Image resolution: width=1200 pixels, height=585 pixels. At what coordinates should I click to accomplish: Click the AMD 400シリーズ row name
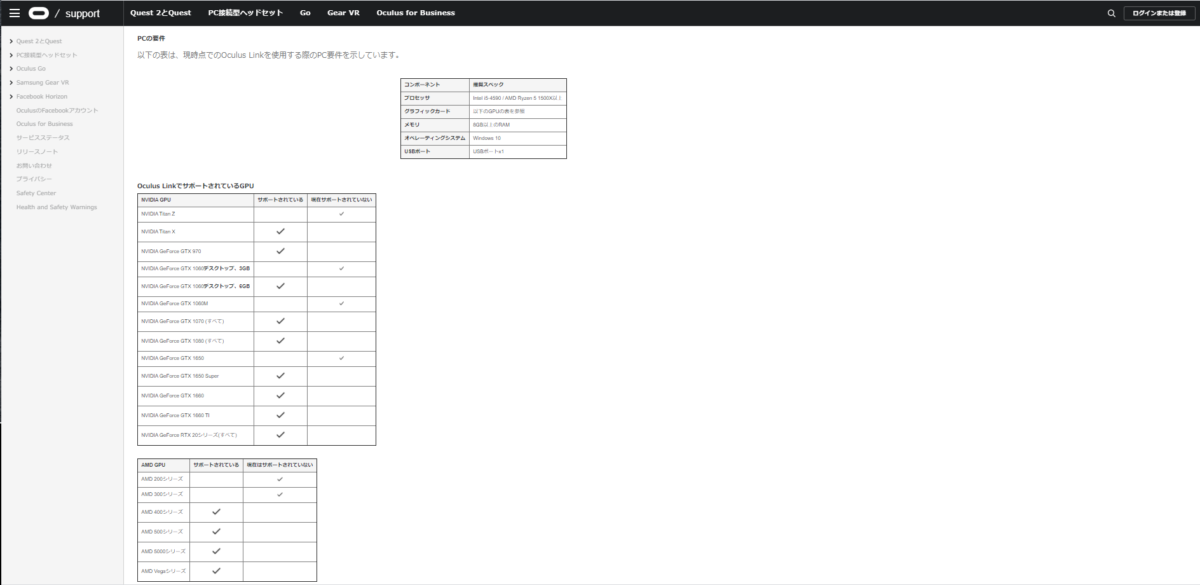pos(162,512)
